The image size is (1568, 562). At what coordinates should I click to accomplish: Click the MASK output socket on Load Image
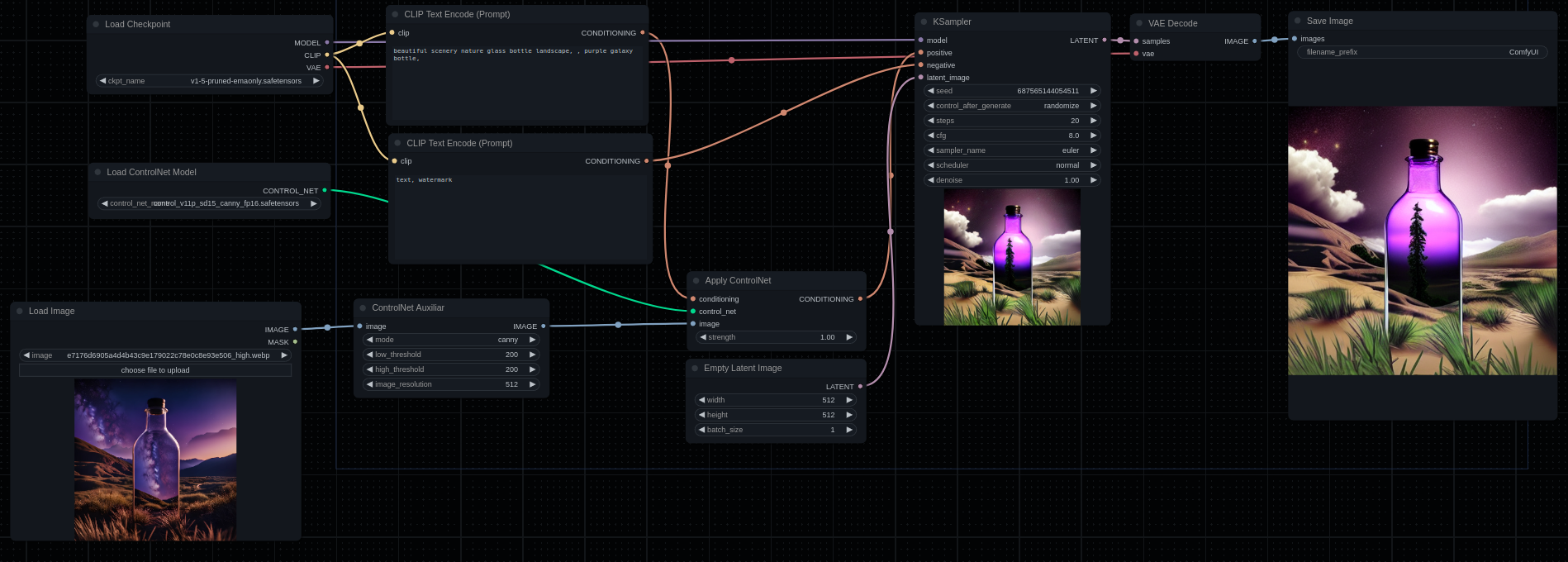pyautogui.click(x=295, y=342)
